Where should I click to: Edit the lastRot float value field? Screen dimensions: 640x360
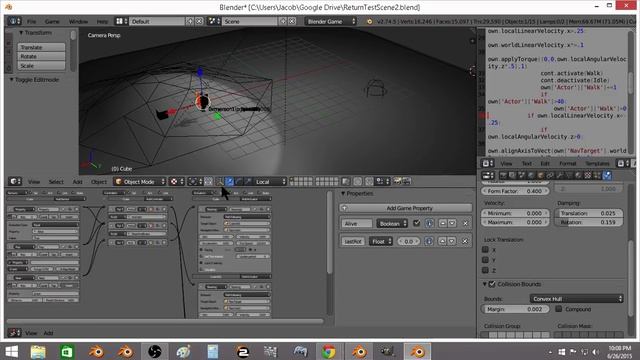point(408,241)
